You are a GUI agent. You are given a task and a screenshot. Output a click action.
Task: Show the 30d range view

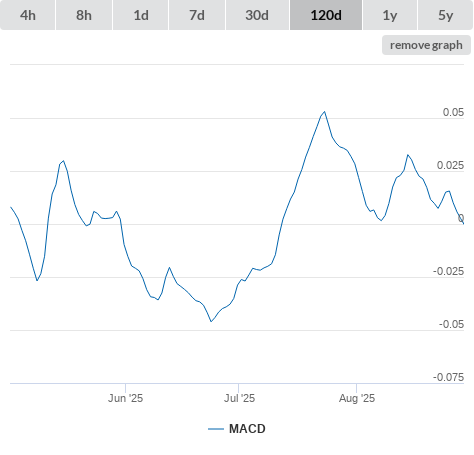[257, 15]
